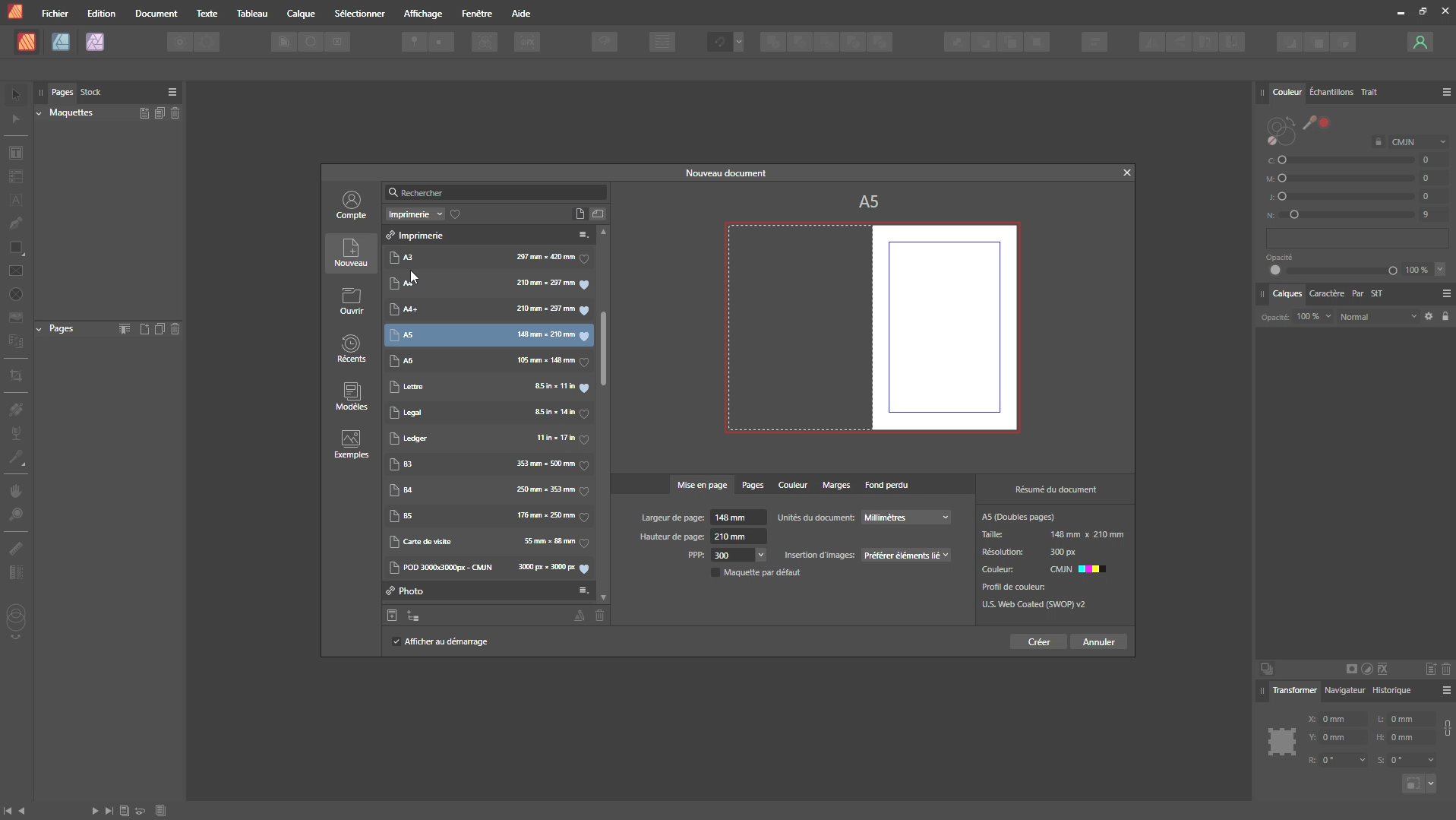Expand the PPP resolution dropdown
The height and width of the screenshot is (820, 1456).
(760, 555)
